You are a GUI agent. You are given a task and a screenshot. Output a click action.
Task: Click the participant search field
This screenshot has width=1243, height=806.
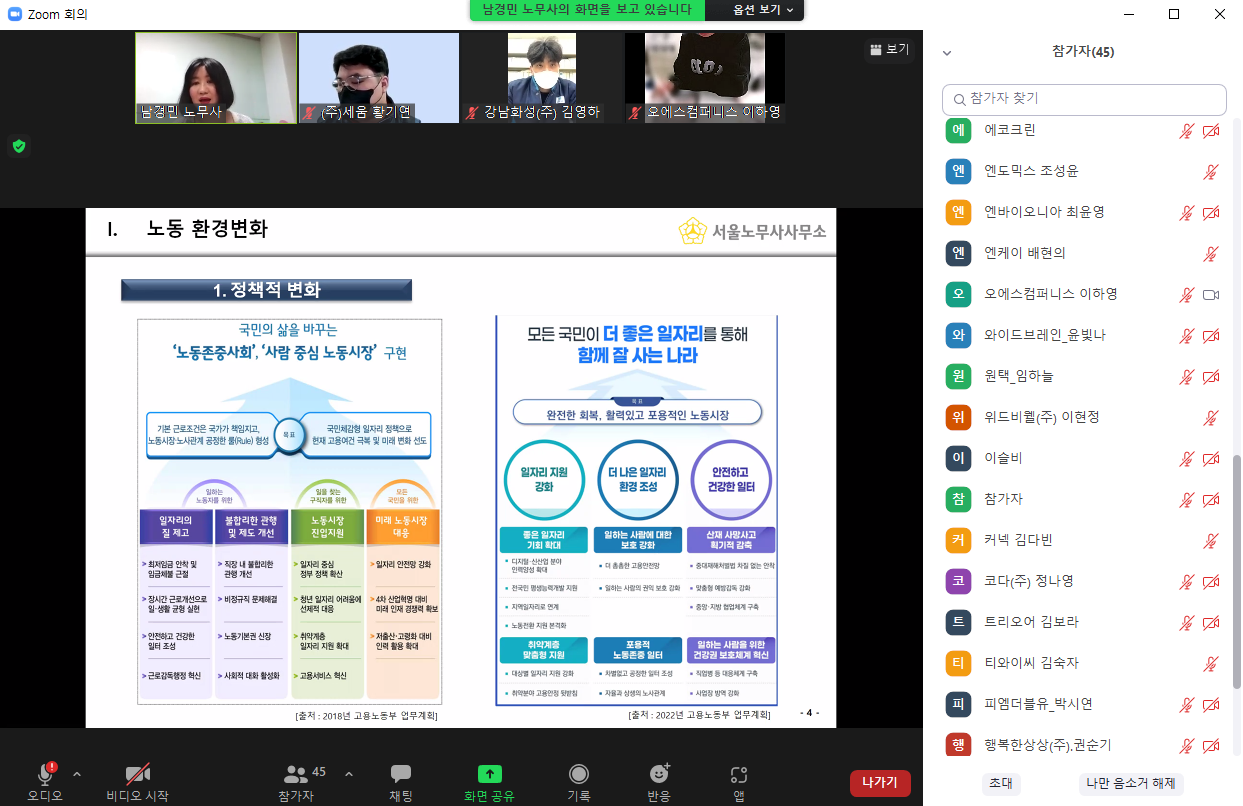click(1084, 99)
